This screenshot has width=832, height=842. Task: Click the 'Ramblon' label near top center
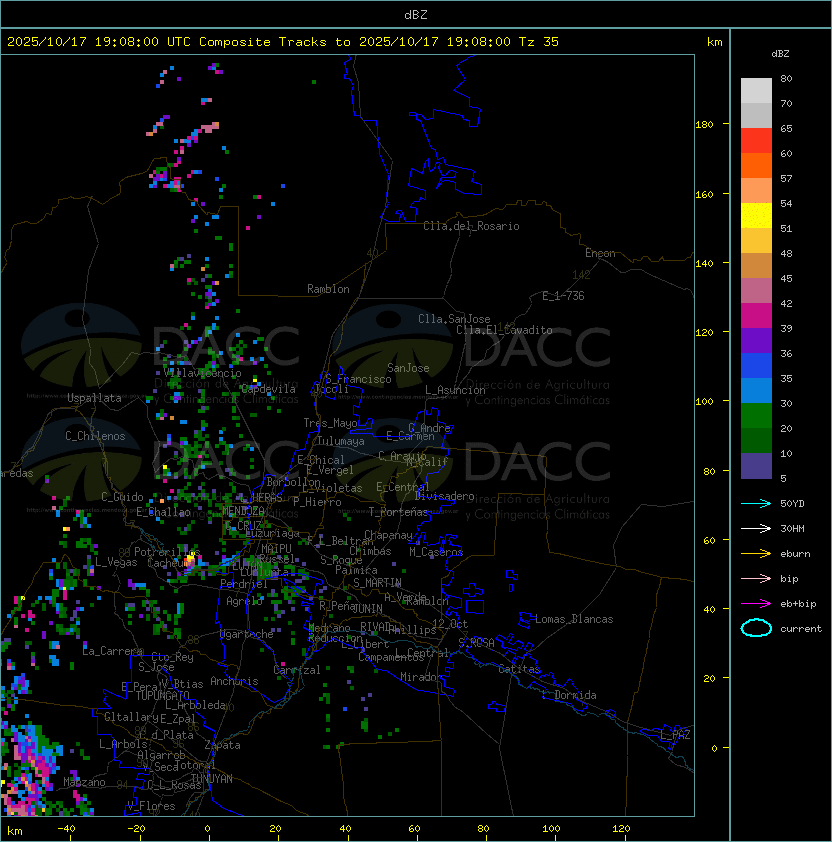[328, 289]
